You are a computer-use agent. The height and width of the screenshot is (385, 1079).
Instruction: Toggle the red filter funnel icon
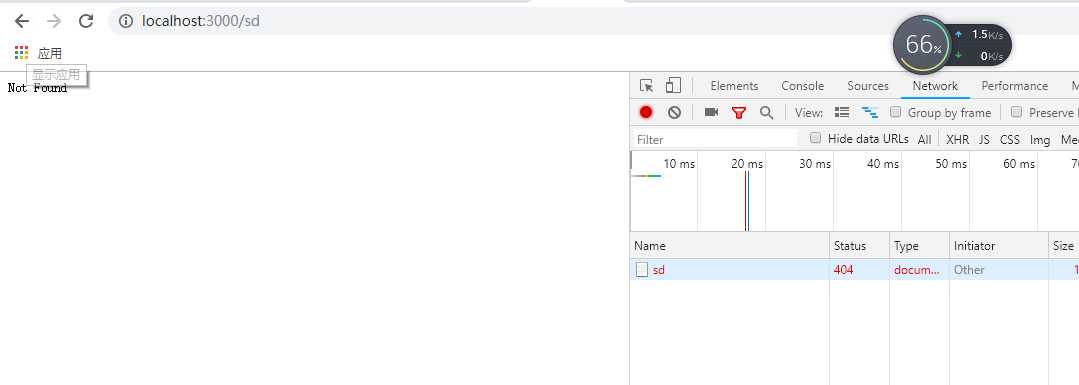coord(739,112)
